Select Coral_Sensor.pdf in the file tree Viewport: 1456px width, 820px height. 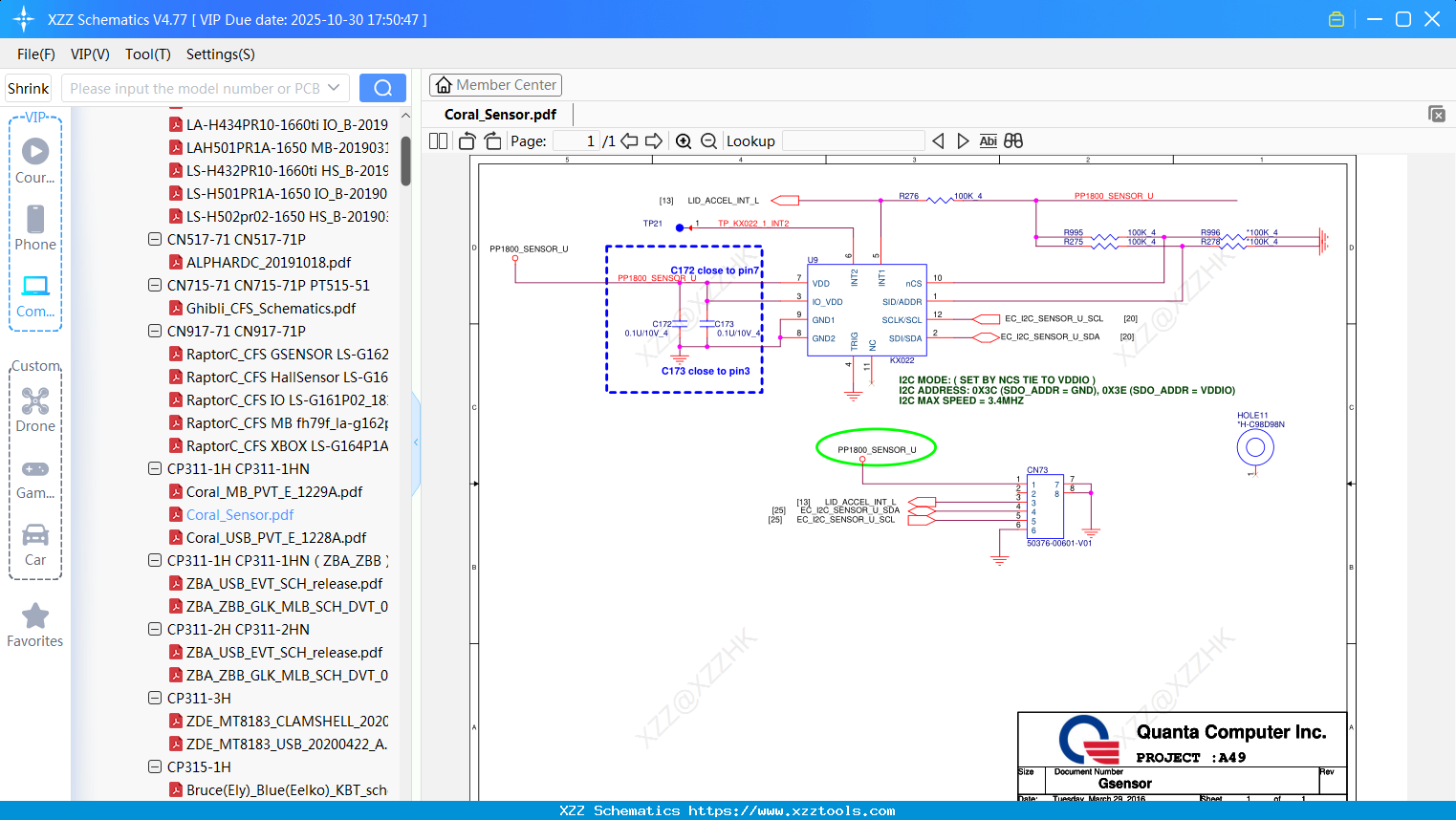click(x=240, y=514)
